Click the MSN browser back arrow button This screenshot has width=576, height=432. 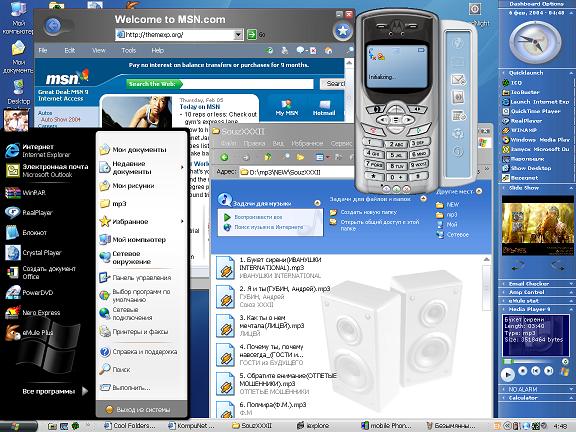click(x=53, y=26)
